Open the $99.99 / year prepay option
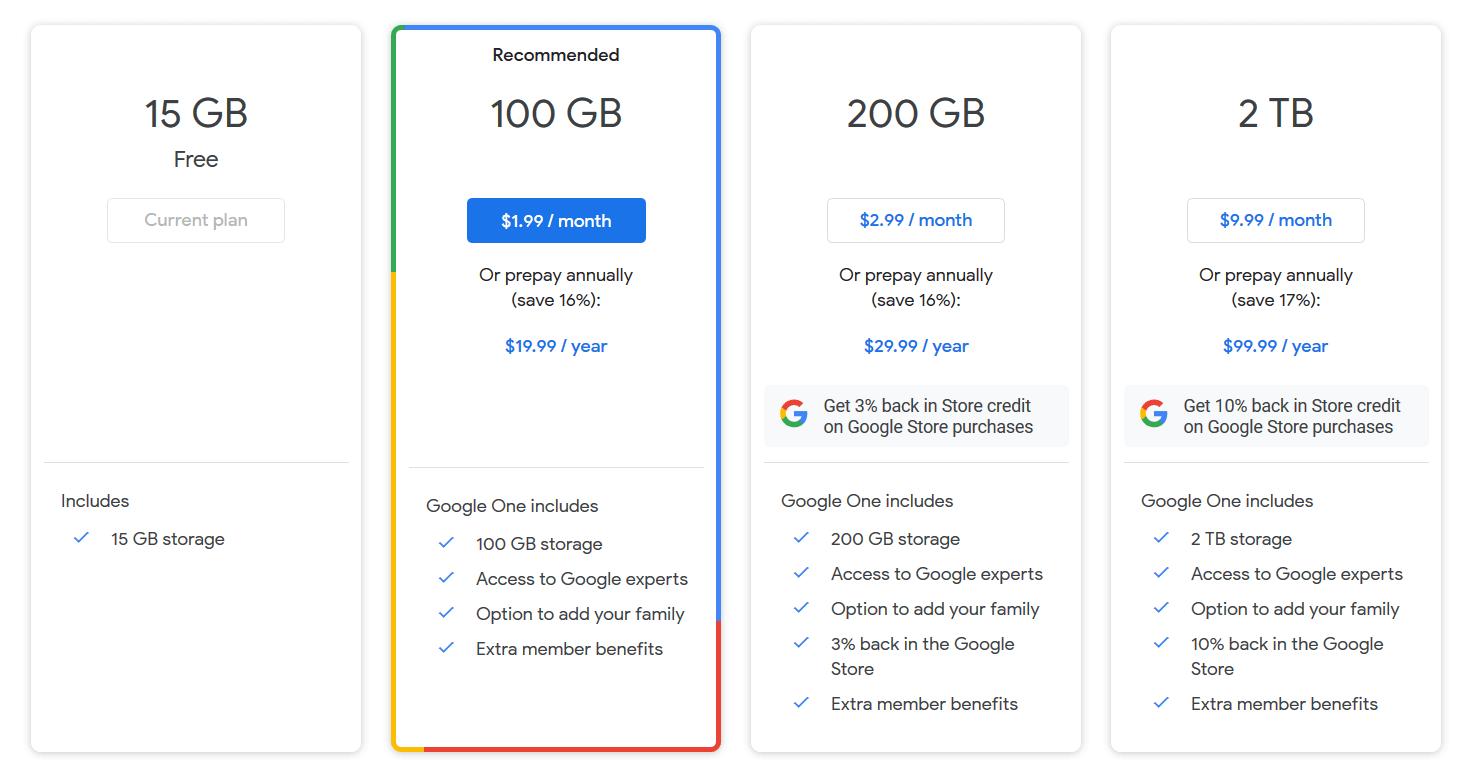The height and width of the screenshot is (766, 1460). coord(1275,345)
